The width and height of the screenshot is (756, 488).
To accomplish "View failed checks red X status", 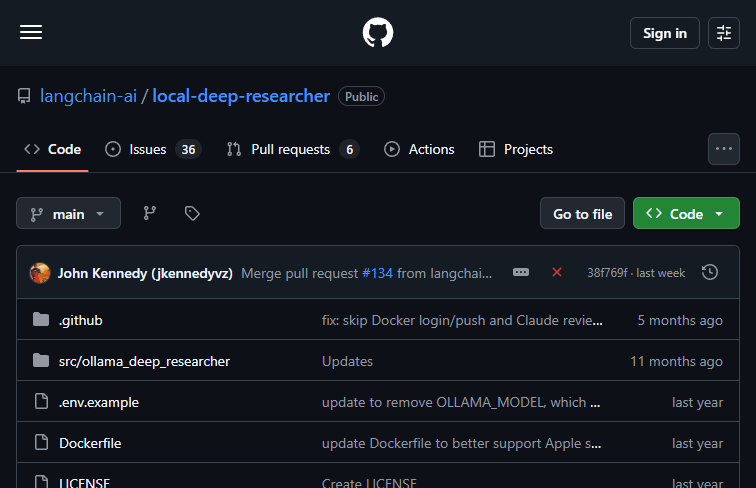I will point(557,272).
